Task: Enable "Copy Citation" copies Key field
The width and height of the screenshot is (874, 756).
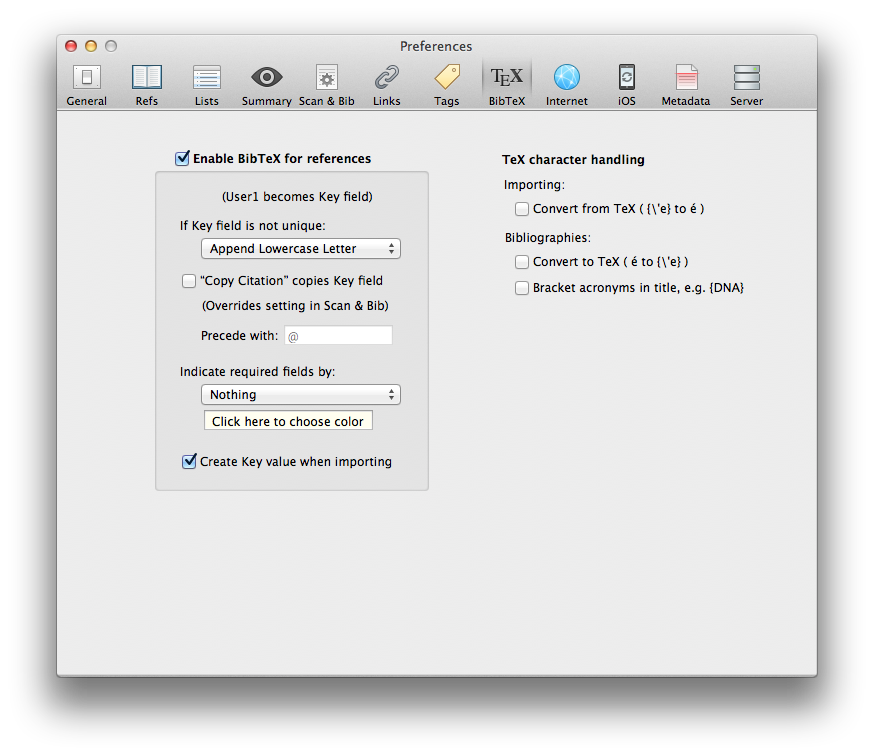Action: (189, 281)
